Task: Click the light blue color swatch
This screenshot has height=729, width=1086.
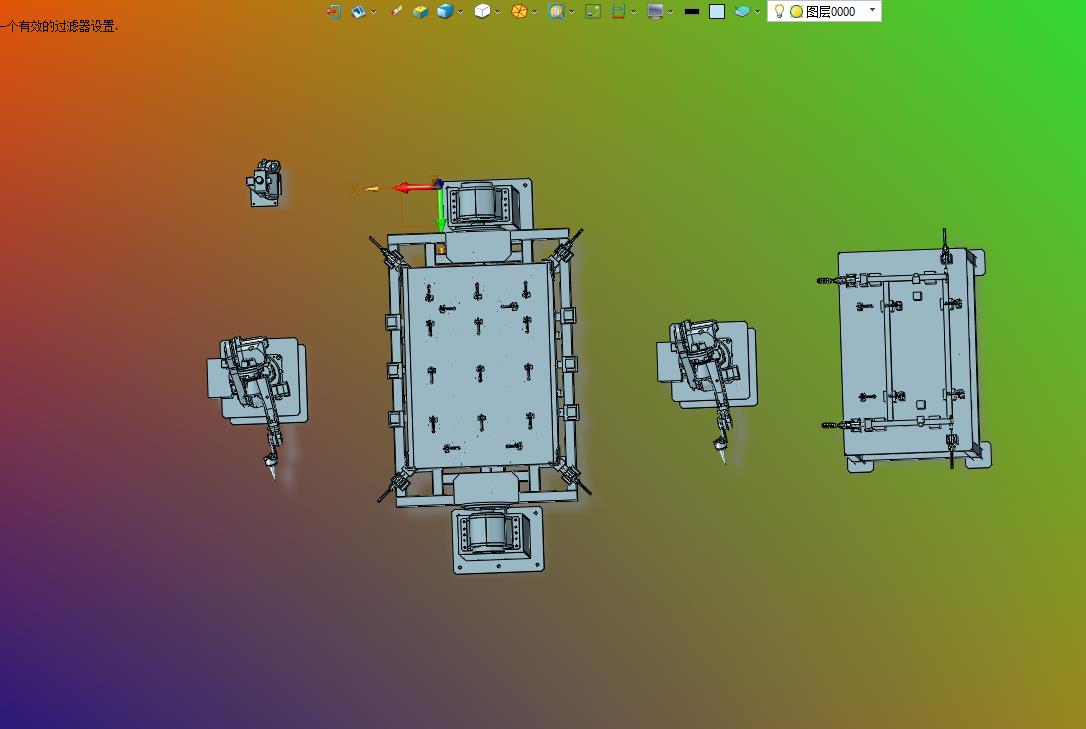Action: 717,11
